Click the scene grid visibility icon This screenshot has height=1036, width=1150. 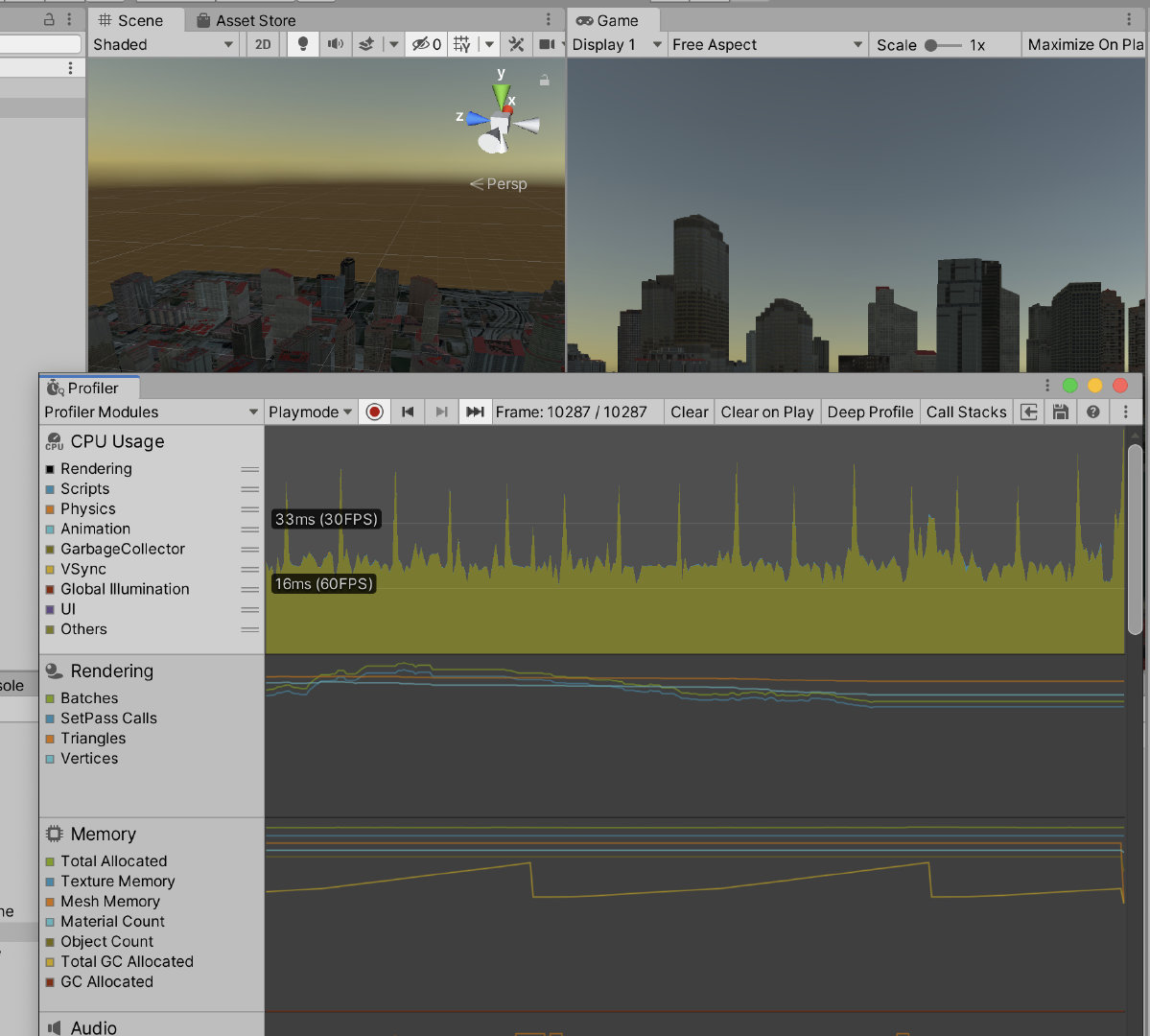point(463,44)
